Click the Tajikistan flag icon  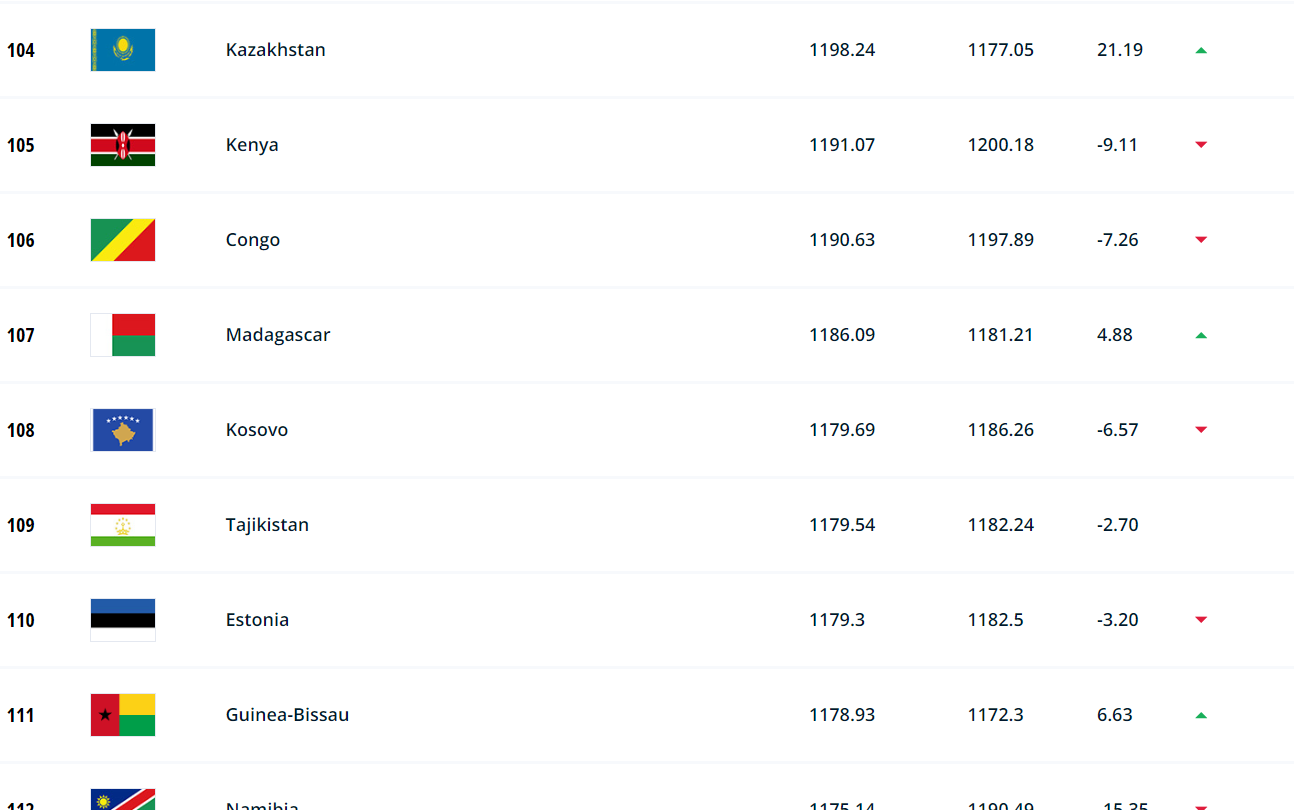123,525
